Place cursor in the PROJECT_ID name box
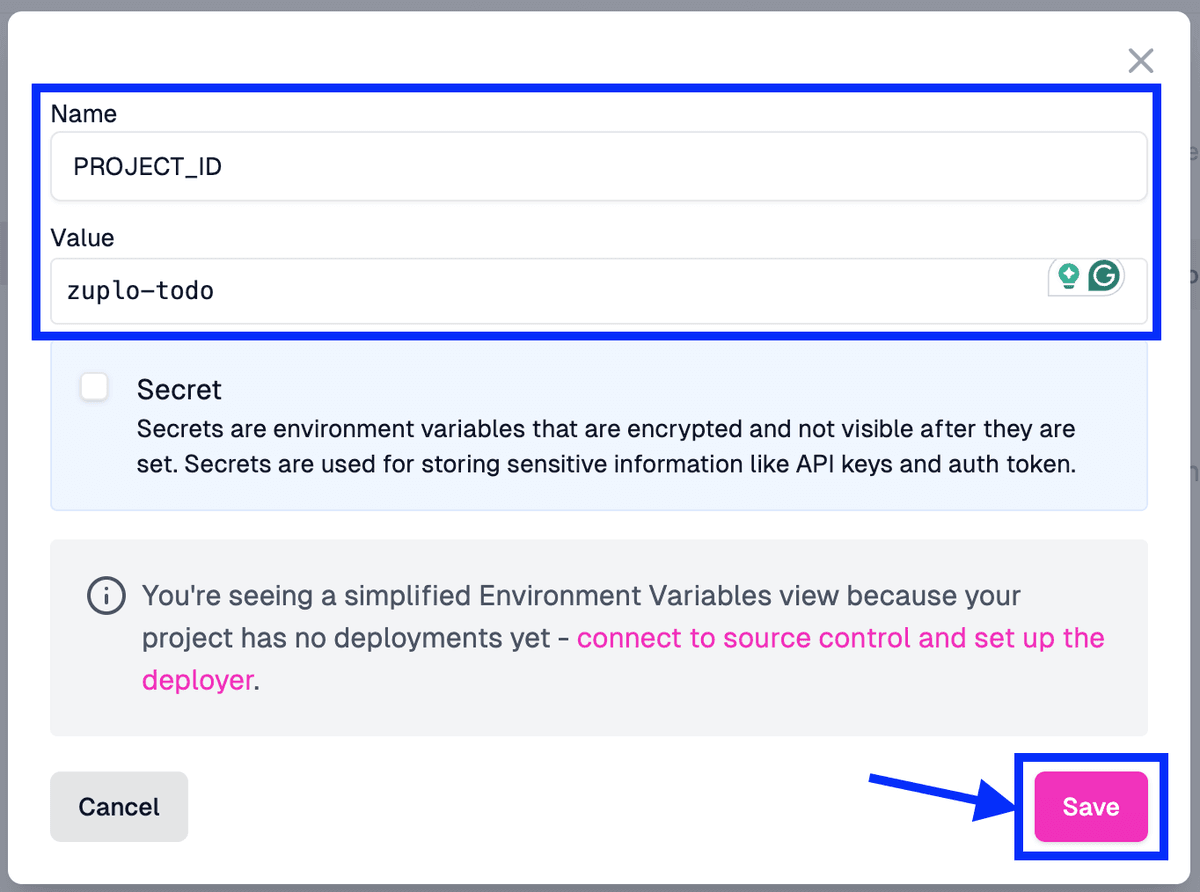Screen dimensions: 1200x892 (x=400, y=166)
